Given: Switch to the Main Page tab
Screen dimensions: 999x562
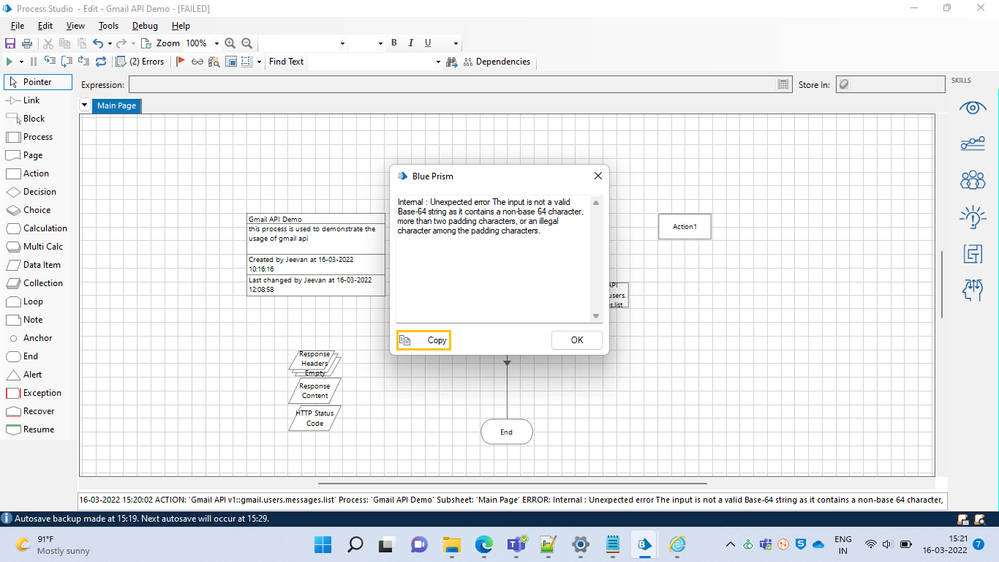Looking at the screenshot, I should coord(116,106).
